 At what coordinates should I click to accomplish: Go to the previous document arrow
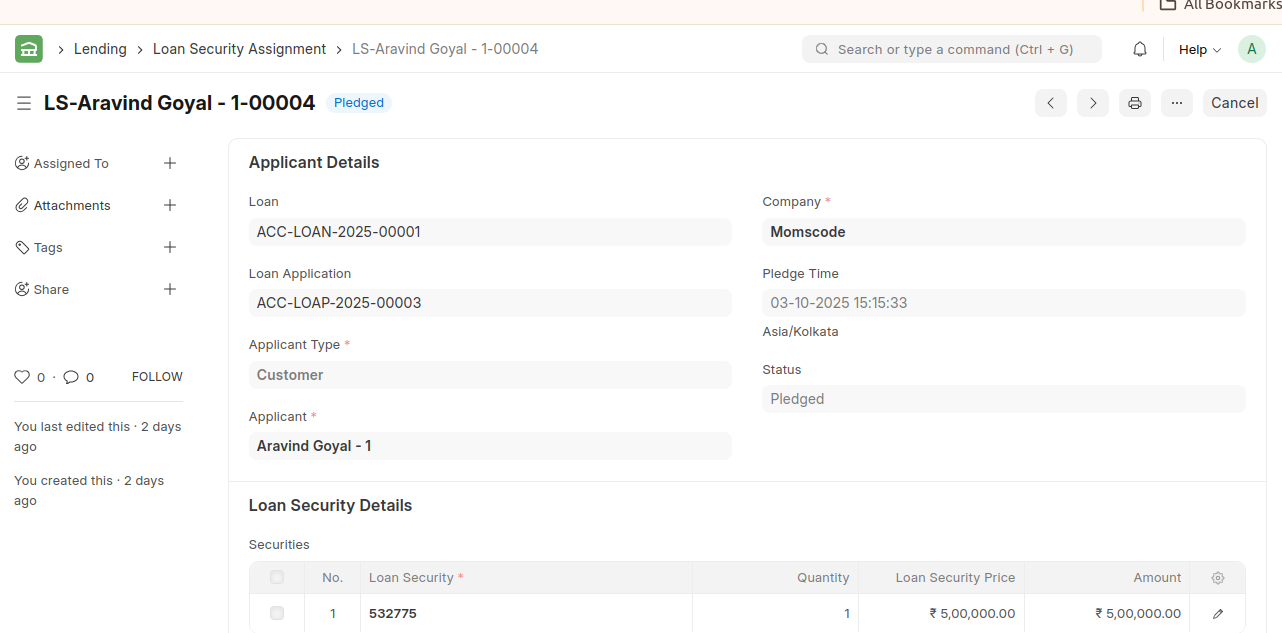(x=1050, y=103)
